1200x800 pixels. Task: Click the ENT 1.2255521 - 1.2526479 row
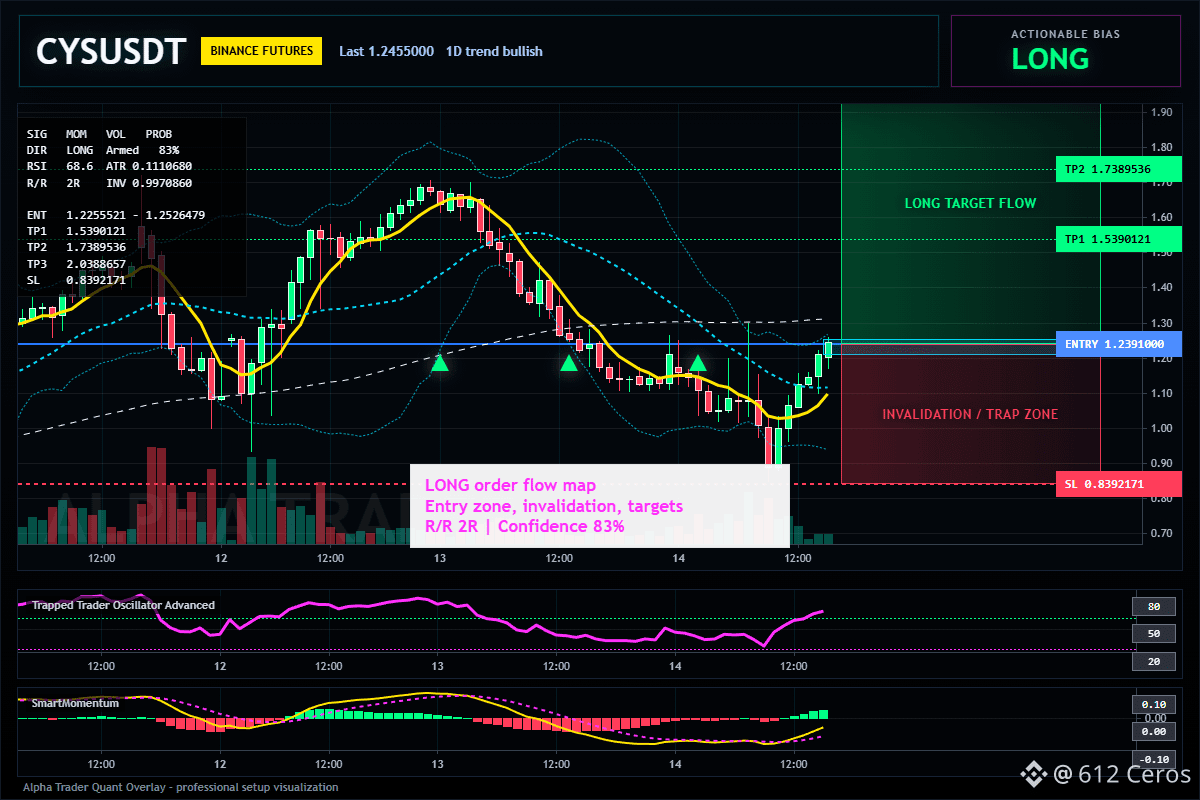click(x=116, y=215)
